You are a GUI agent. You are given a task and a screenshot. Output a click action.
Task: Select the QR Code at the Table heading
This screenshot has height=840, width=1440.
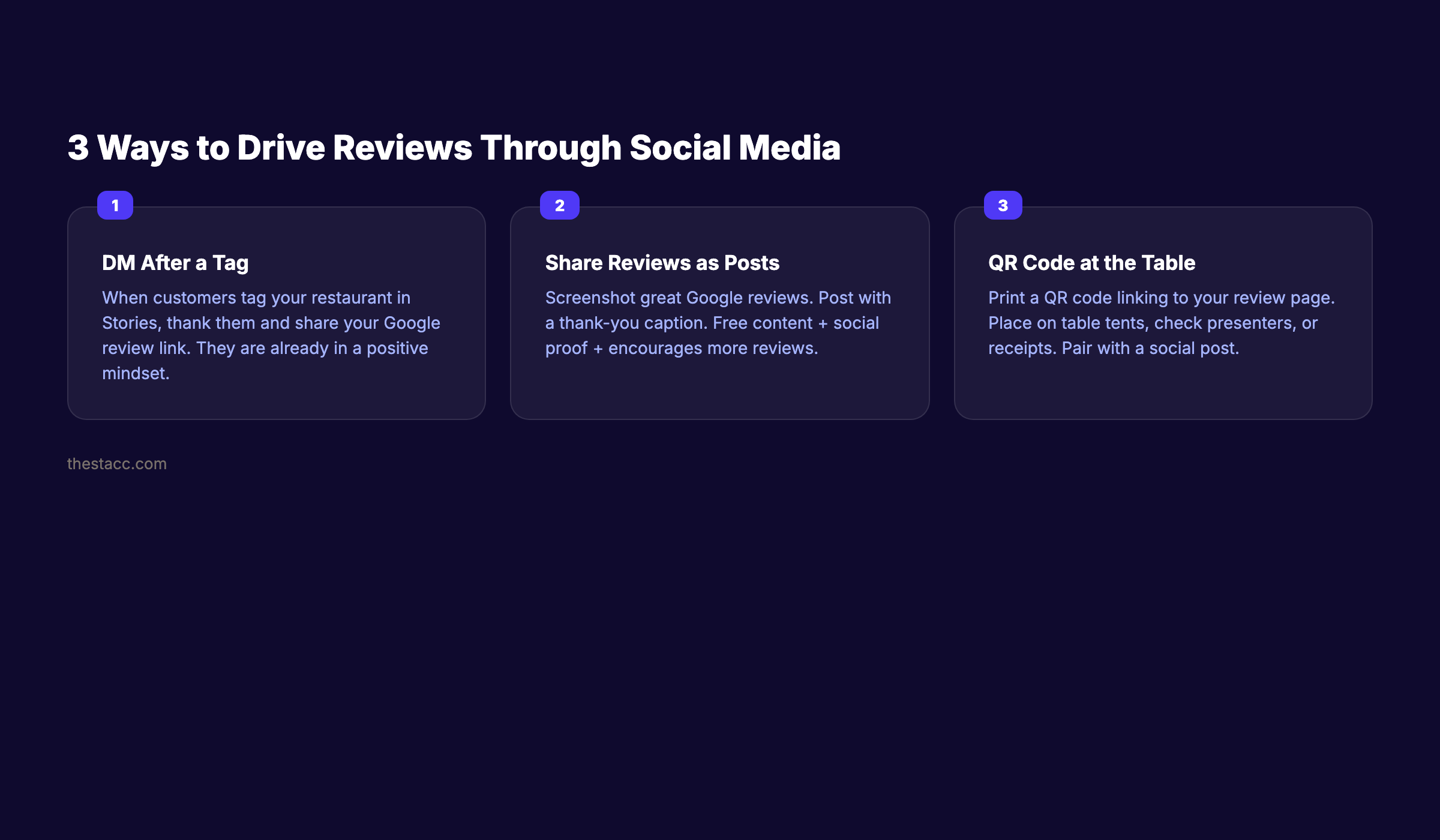coord(1091,263)
